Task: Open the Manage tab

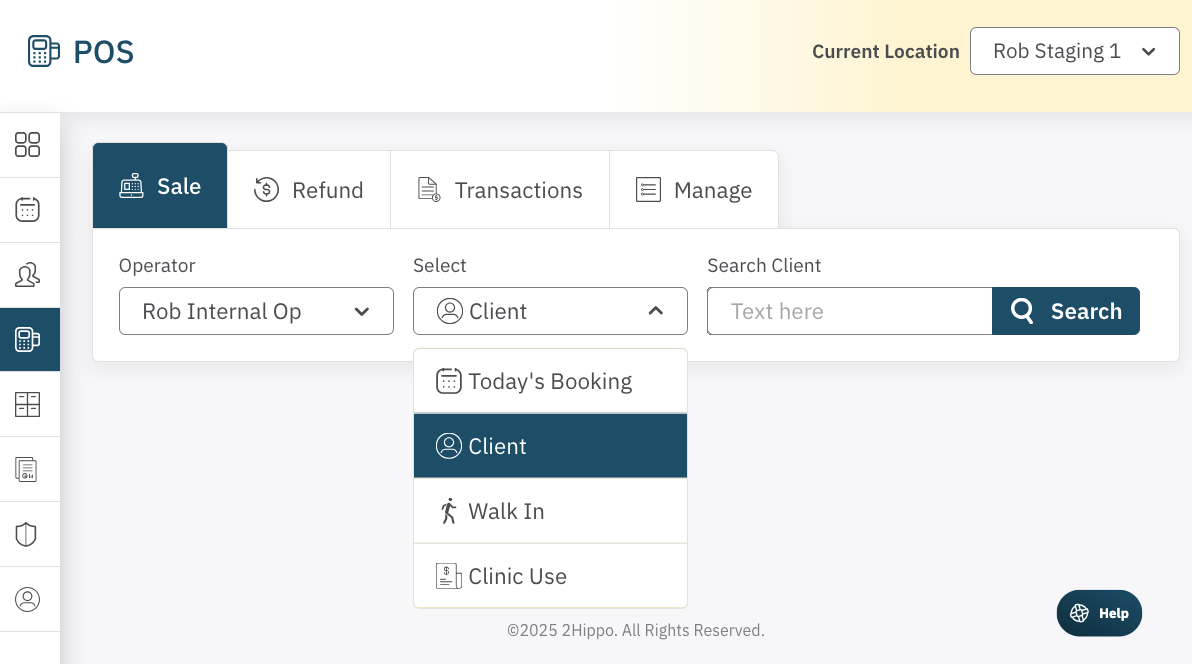Action: click(x=693, y=190)
